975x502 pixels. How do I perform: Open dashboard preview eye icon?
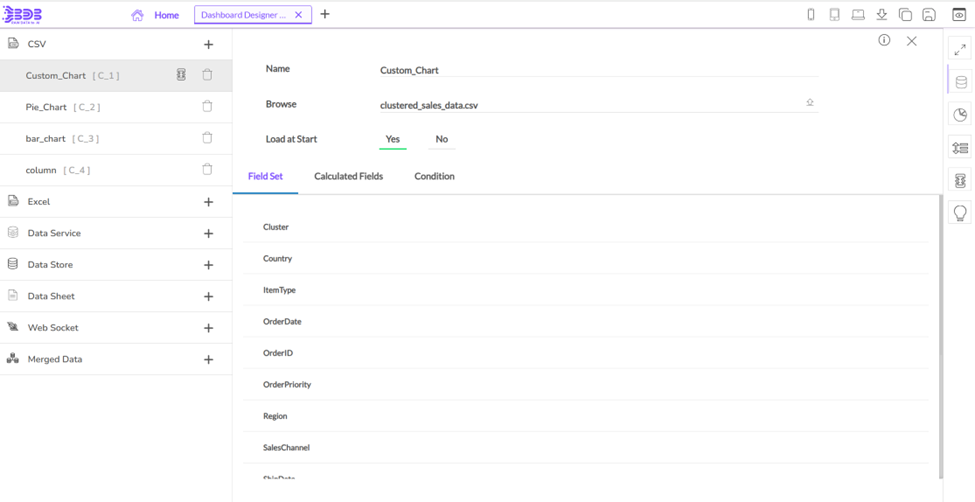959,15
